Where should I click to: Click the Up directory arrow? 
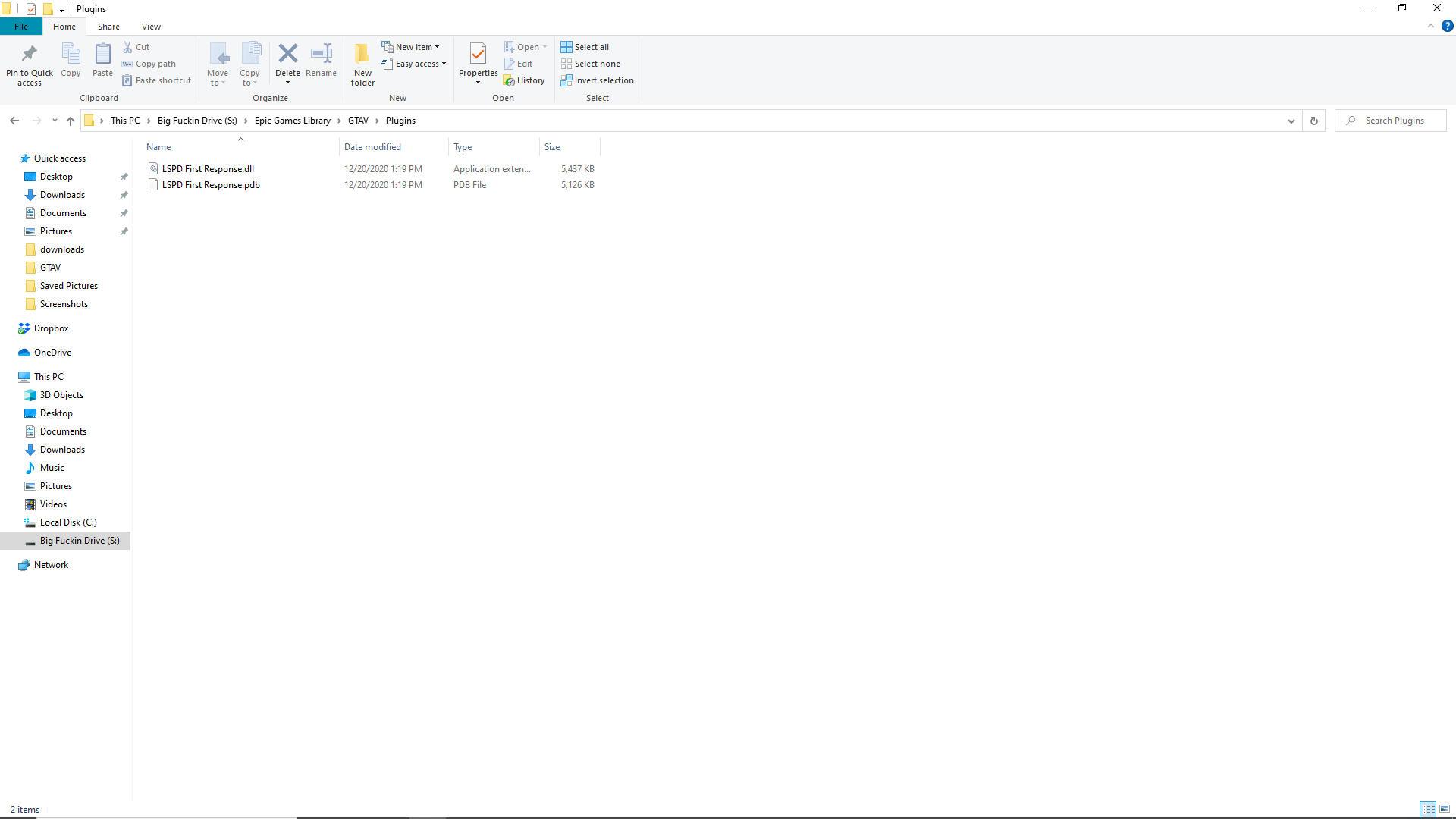[x=71, y=121]
